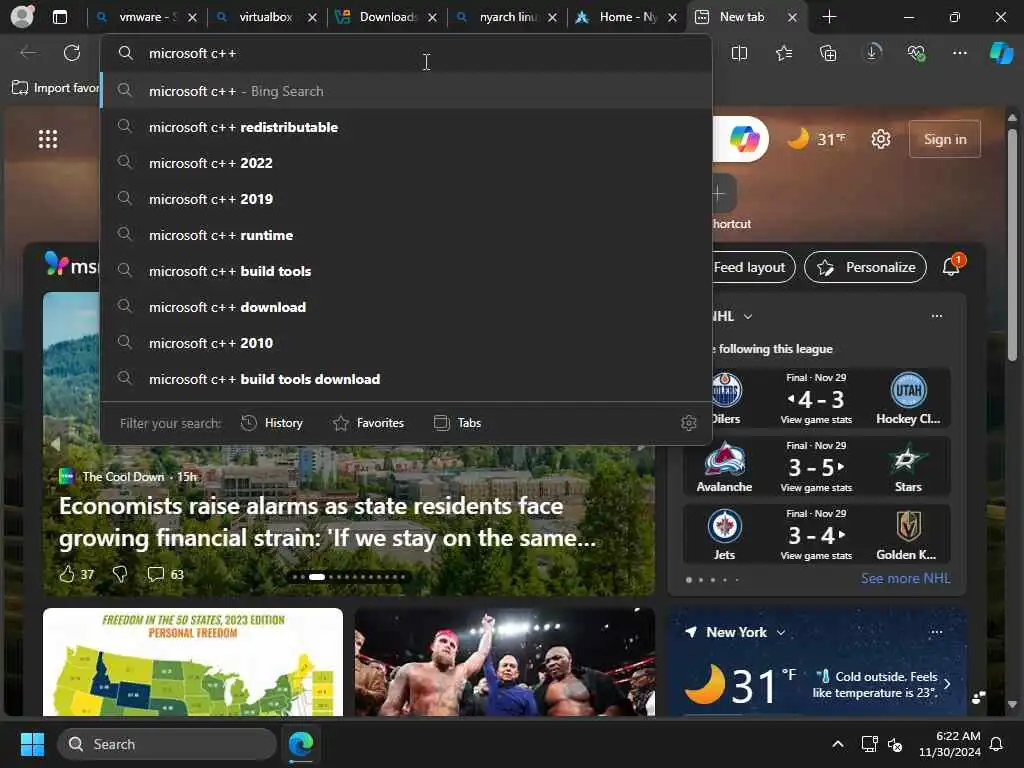
Task: Click the Sign in button
Action: tap(944, 139)
